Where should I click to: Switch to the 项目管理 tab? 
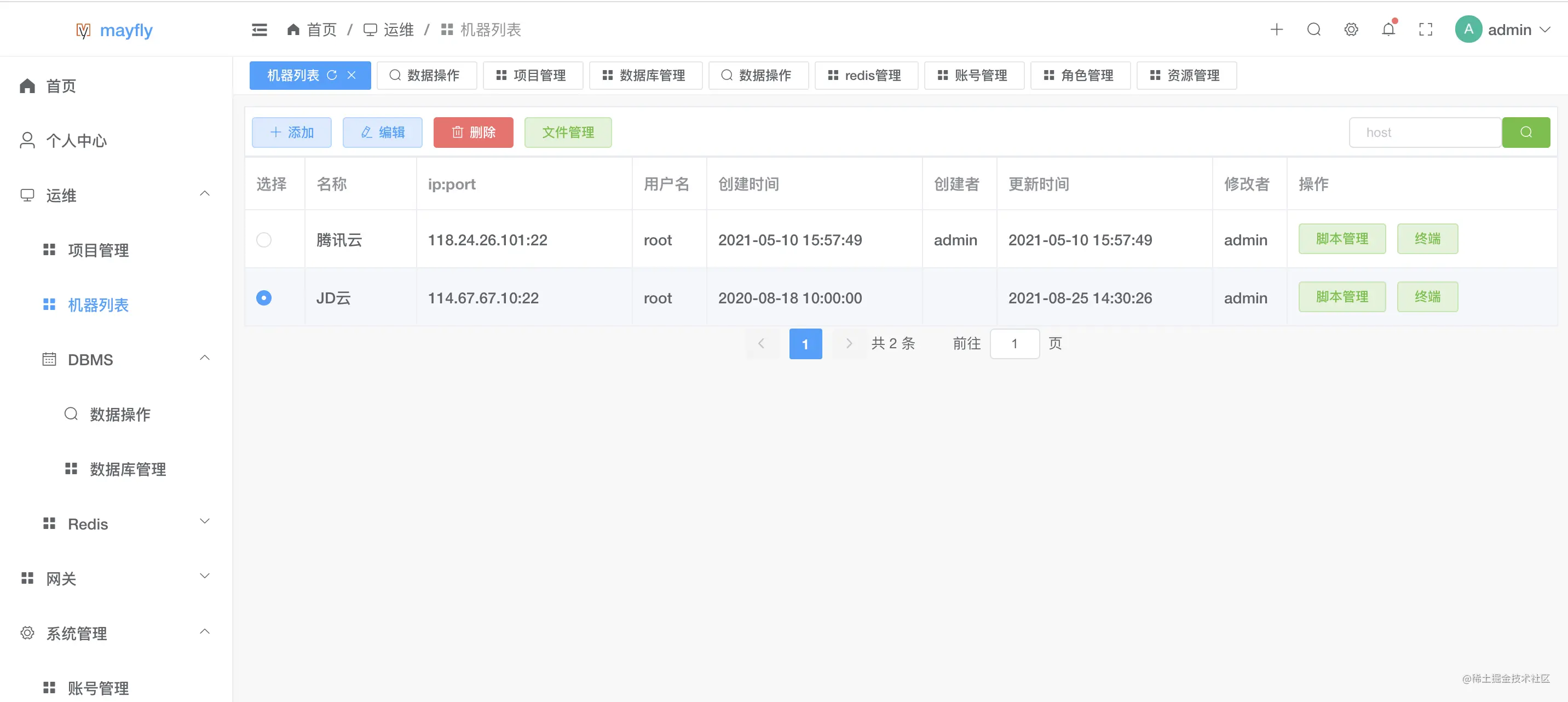[x=533, y=76]
